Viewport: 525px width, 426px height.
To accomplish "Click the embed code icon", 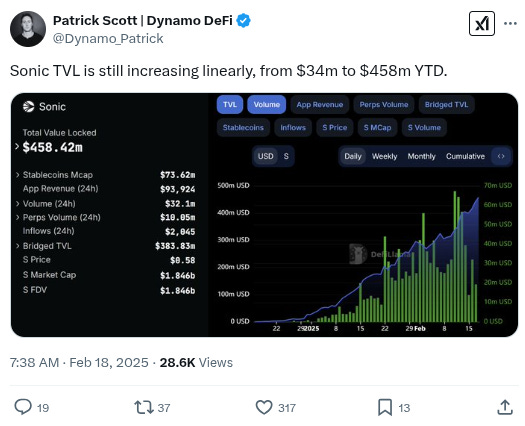I will pos(501,156).
